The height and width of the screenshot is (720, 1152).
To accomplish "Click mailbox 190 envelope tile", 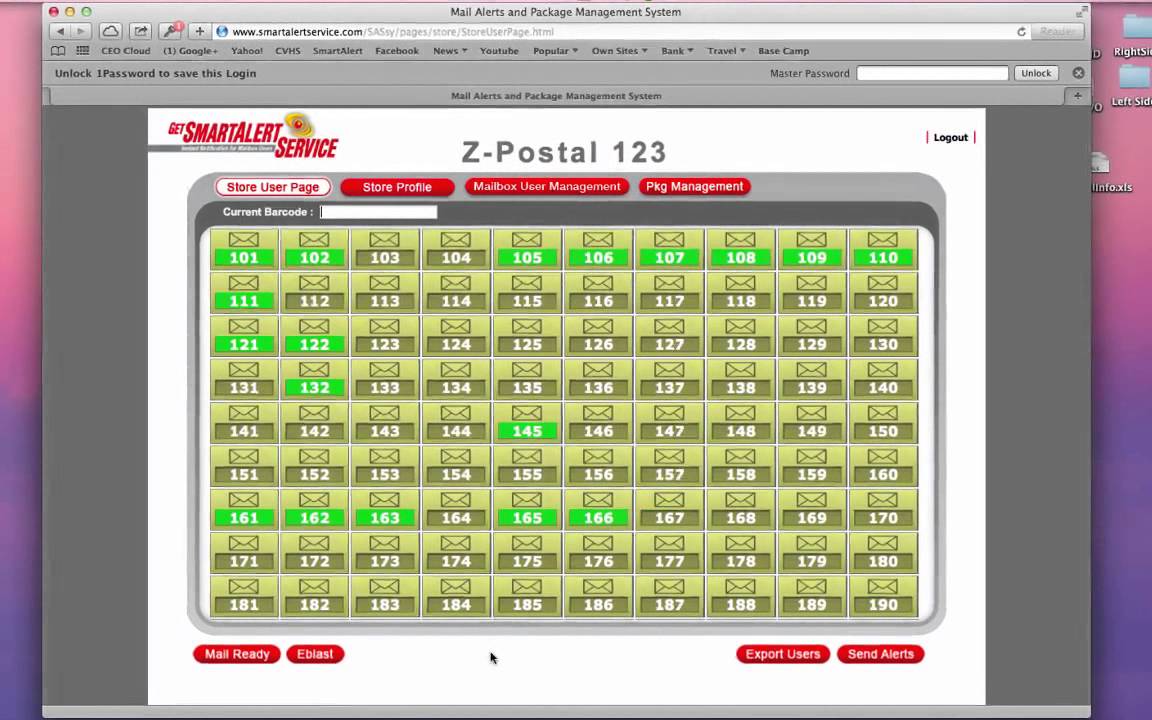I will tap(883, 596).
